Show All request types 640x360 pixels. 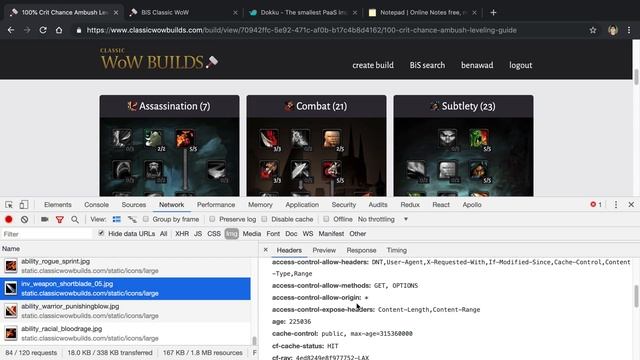(x=163, y=233)
